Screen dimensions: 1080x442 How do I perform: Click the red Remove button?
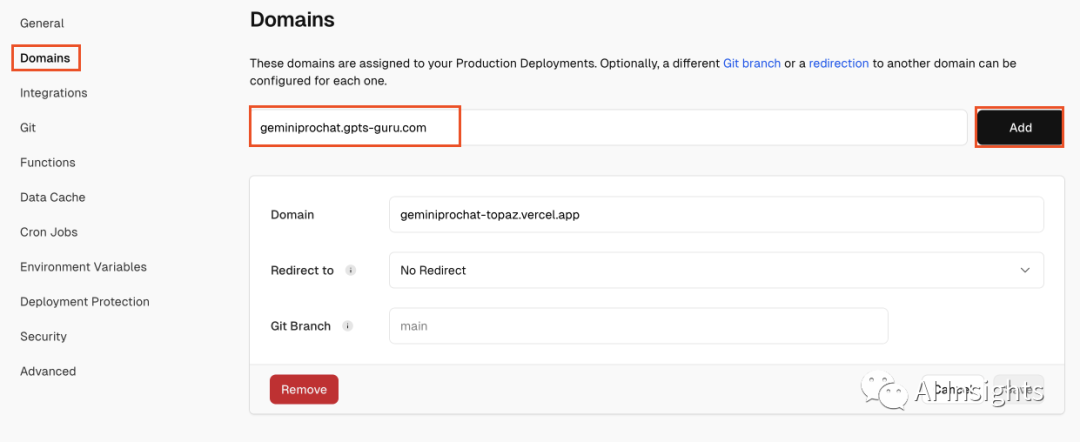click(304, 390)
